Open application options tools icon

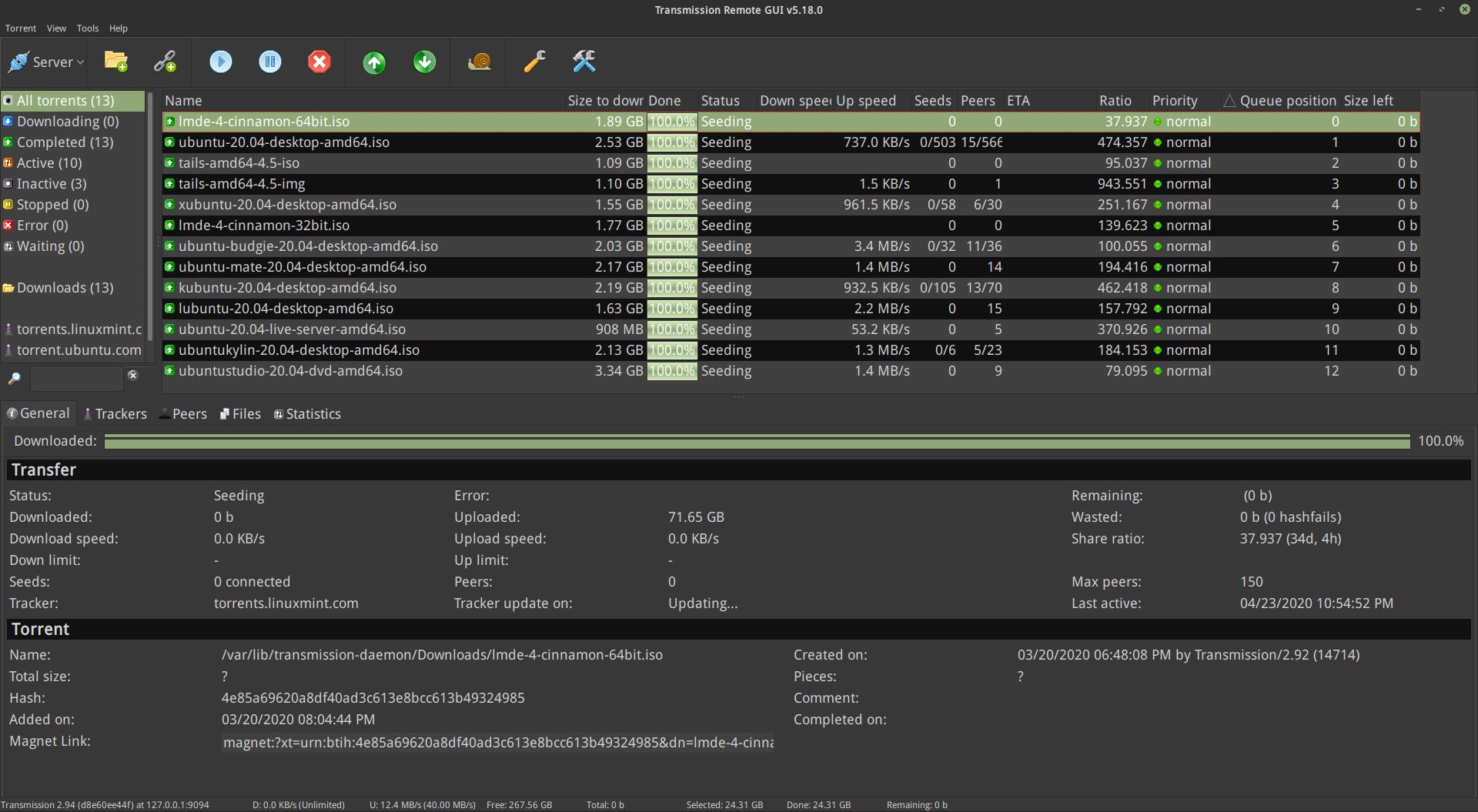click(584, 62)
